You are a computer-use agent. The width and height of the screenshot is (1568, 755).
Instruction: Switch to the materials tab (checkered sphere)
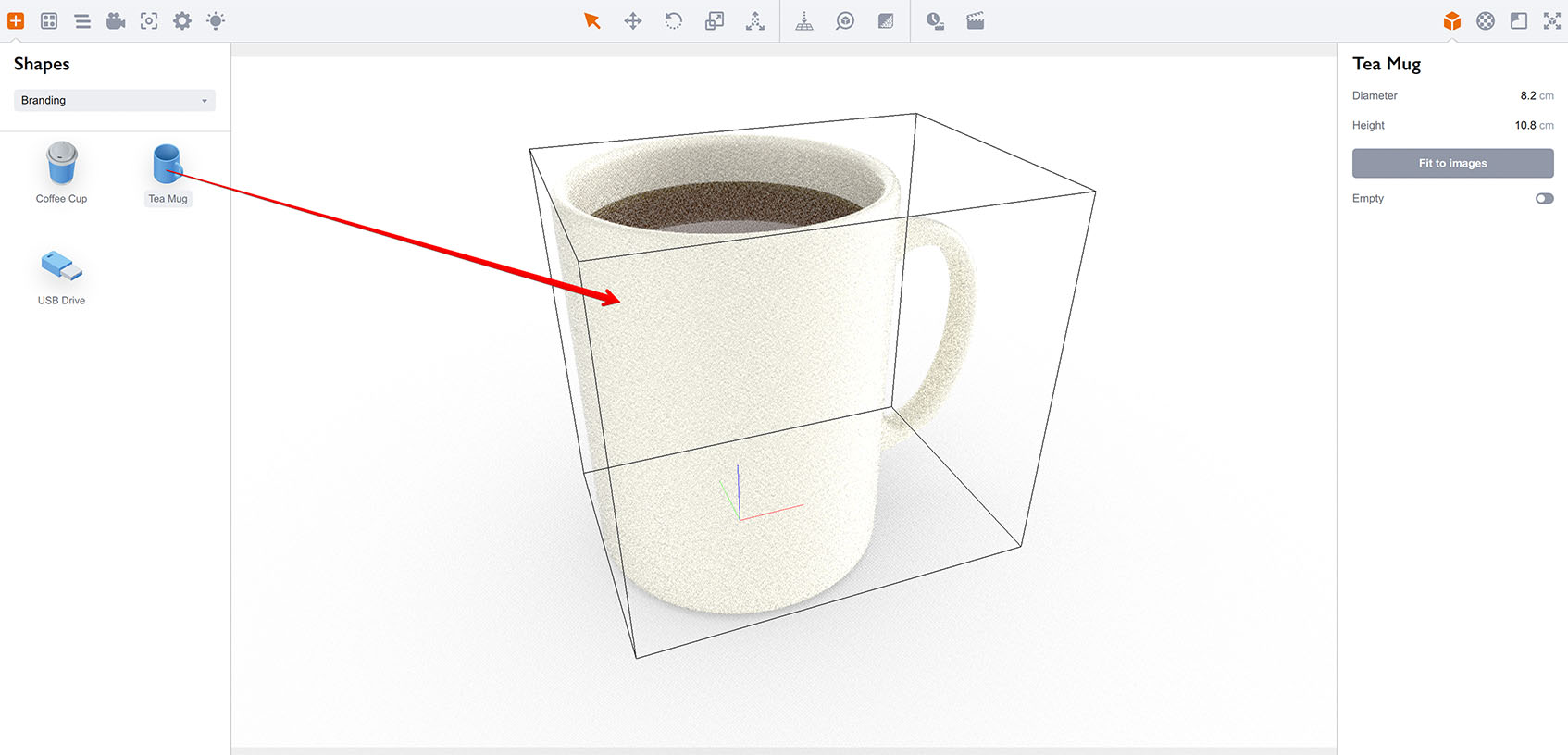point(1486,20)
